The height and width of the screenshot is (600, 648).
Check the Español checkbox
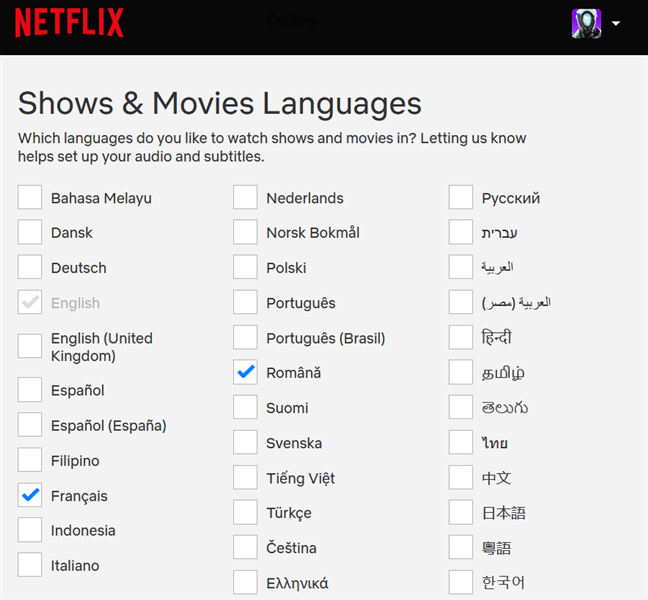pos(30,389)
